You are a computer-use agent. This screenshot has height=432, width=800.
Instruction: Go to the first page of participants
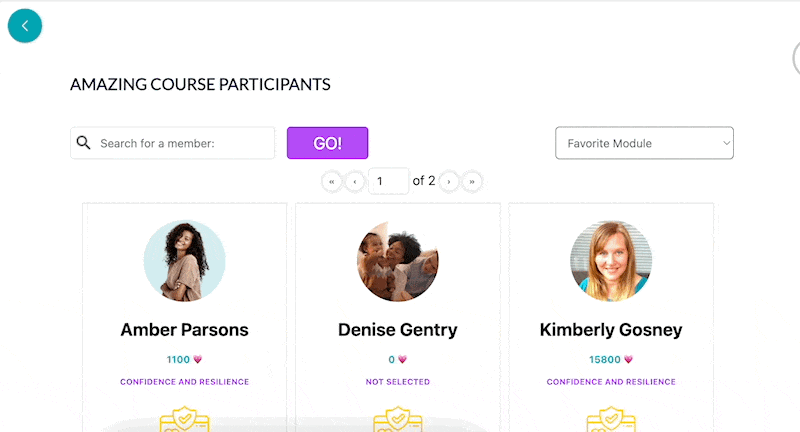332,181
